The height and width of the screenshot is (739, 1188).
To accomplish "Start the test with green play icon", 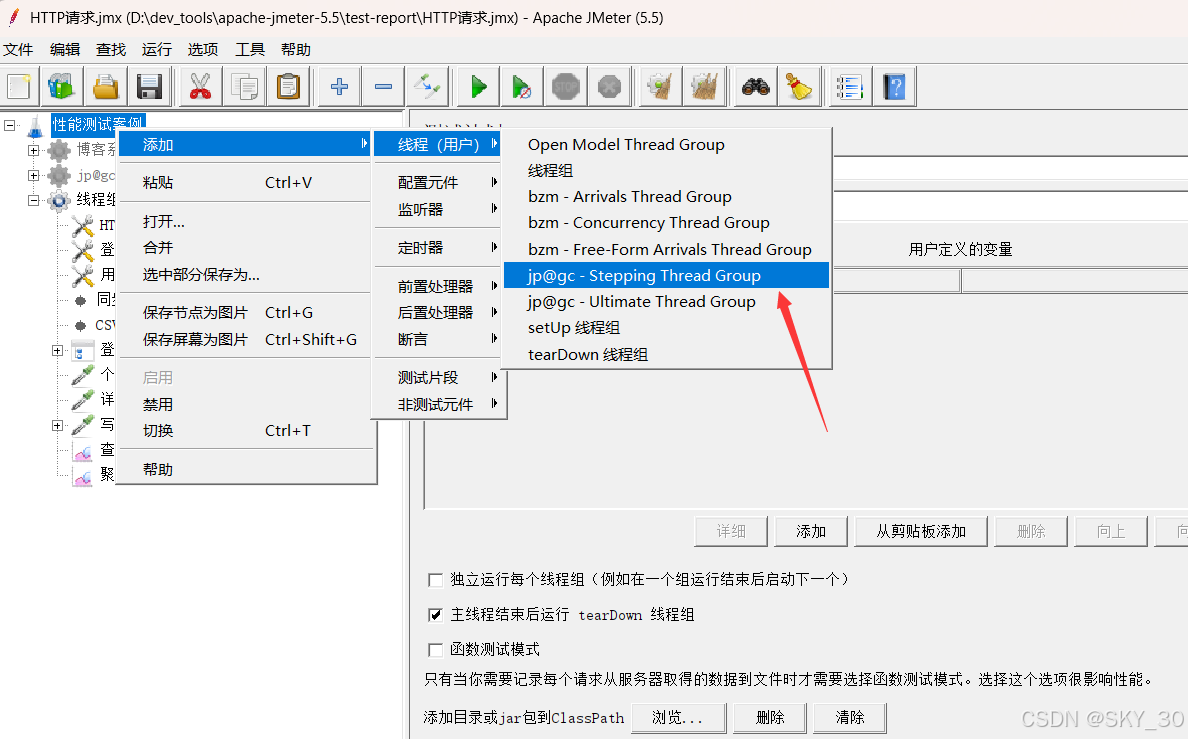I will click(x=478, y=86).
